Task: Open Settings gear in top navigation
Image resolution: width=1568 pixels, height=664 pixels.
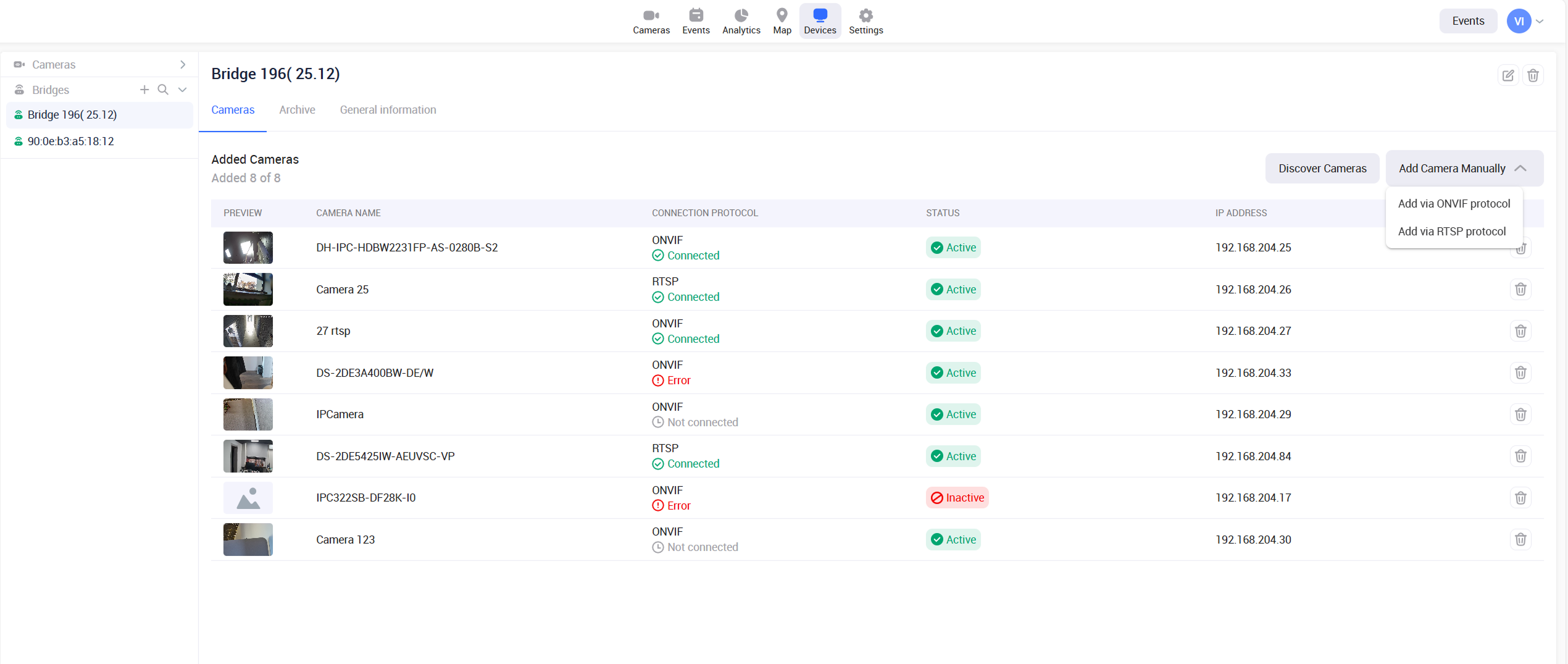Action: (865, 21)
